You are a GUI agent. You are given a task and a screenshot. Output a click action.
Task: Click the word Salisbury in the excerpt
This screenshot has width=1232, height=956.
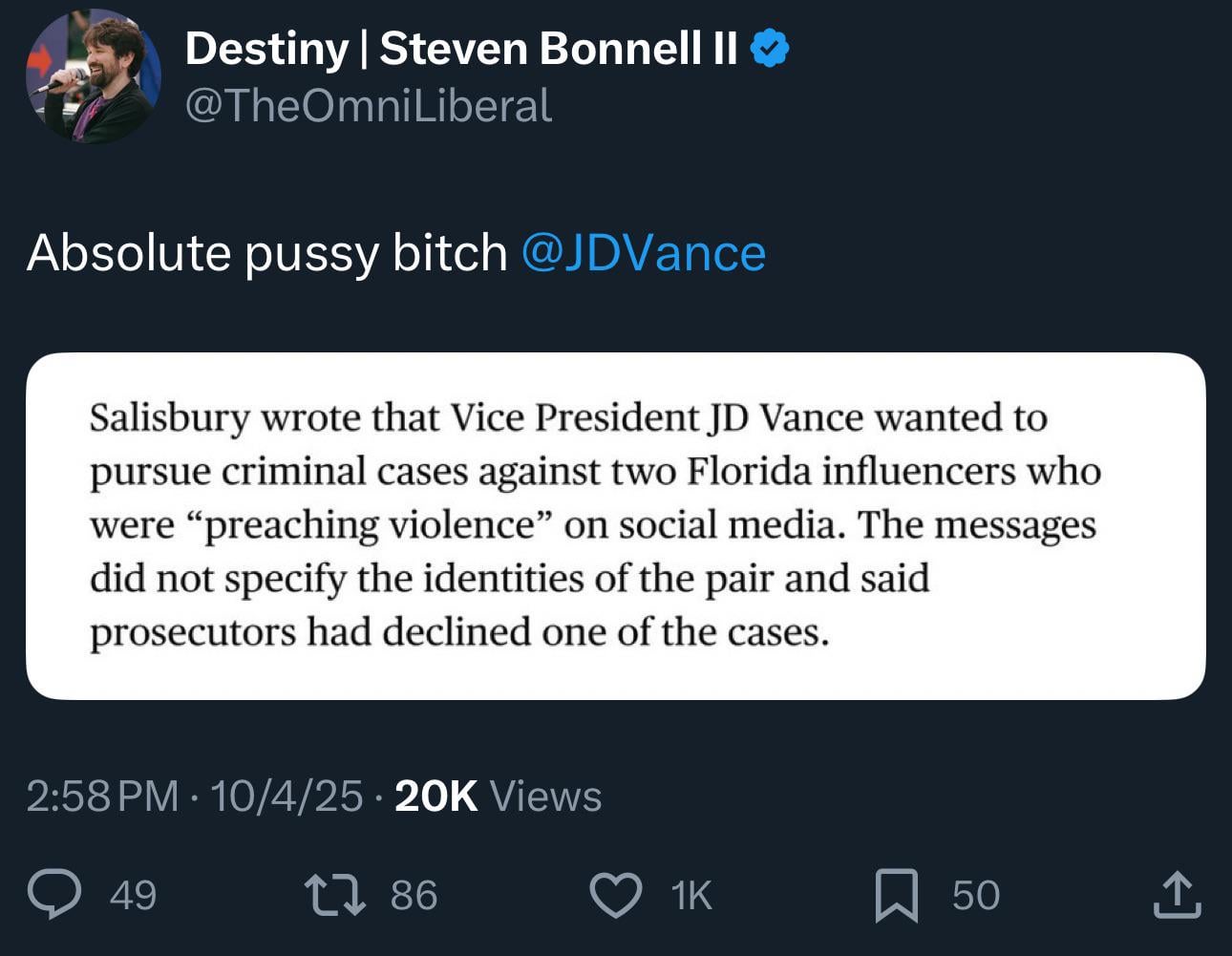pyautogui.click(x=169, y=418)
